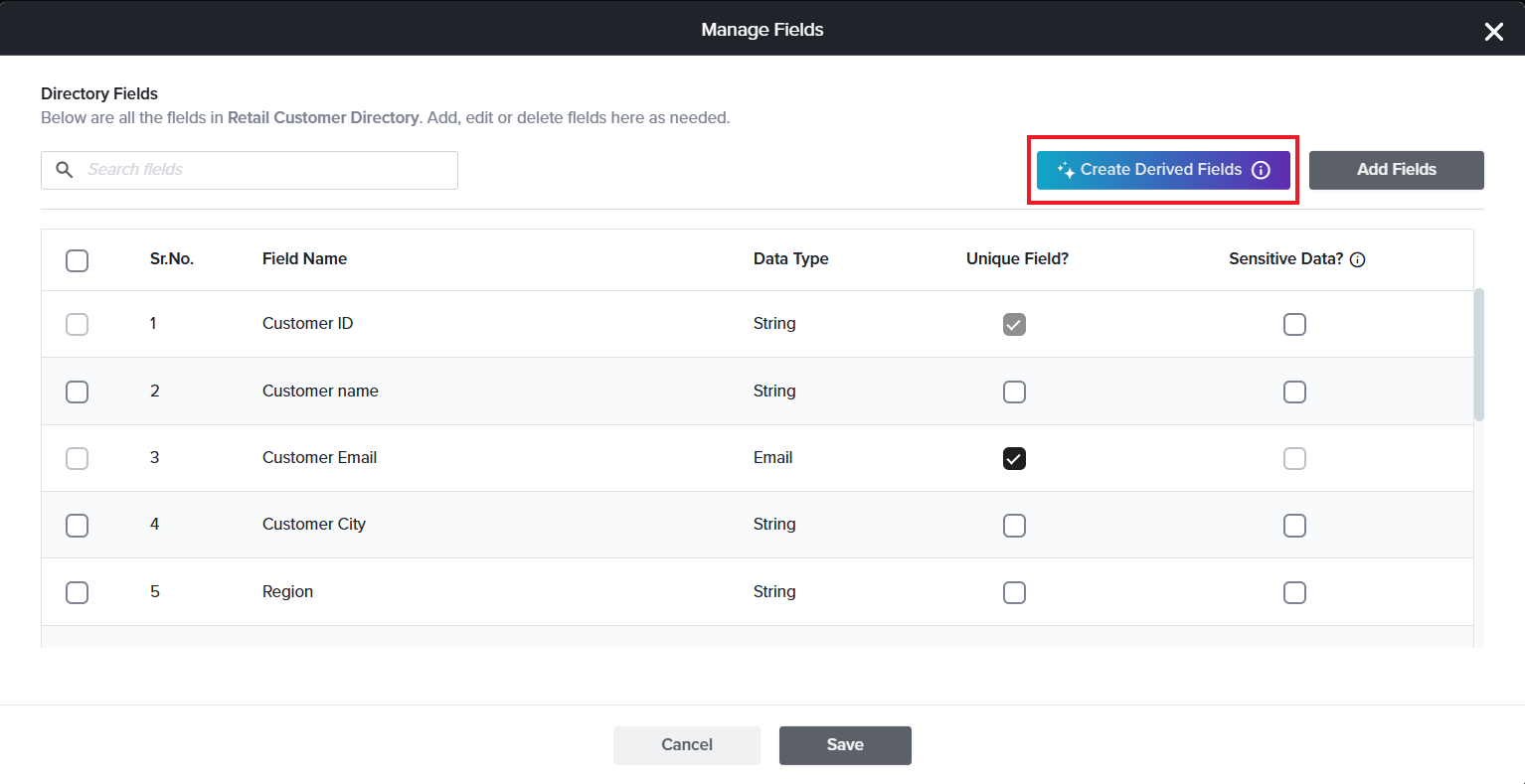The width and height of the screenshot is (1525, 784).
Task: Select the Customer name row checkbox
Action: 77,392
